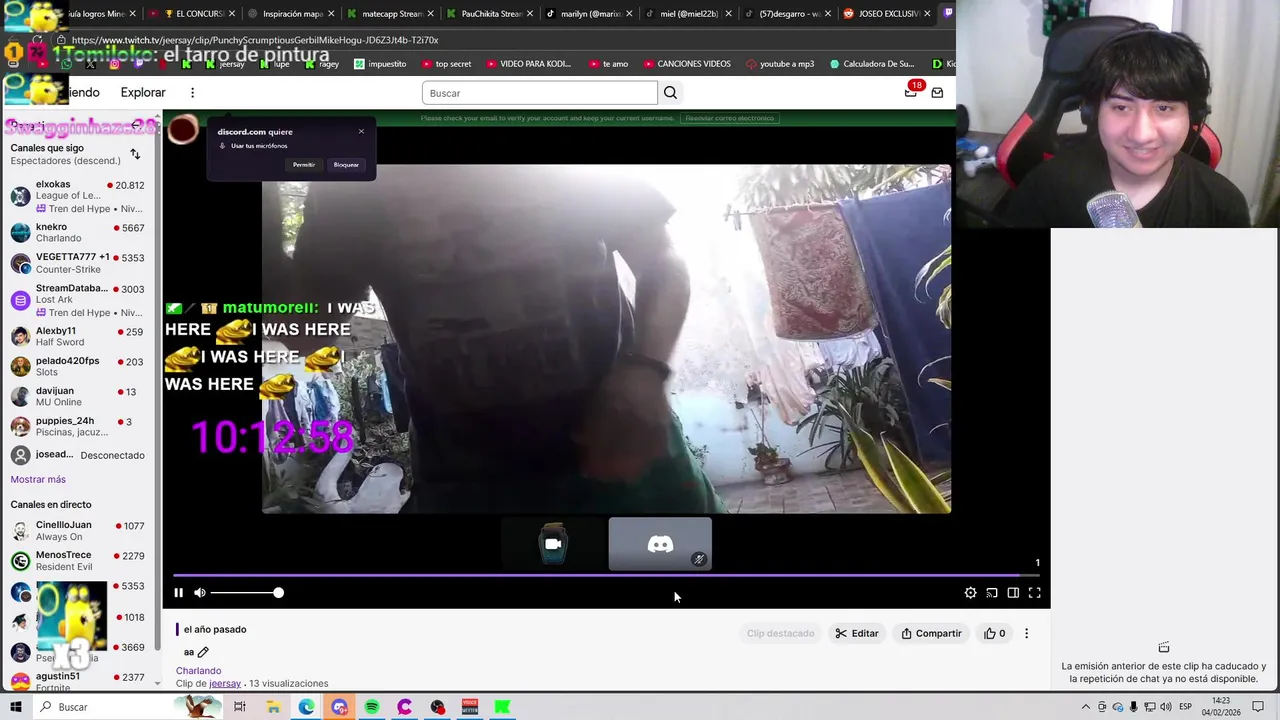Open File Explorer from taskbar
Viewport: 1280px width, 720px height.
point(273,707)
